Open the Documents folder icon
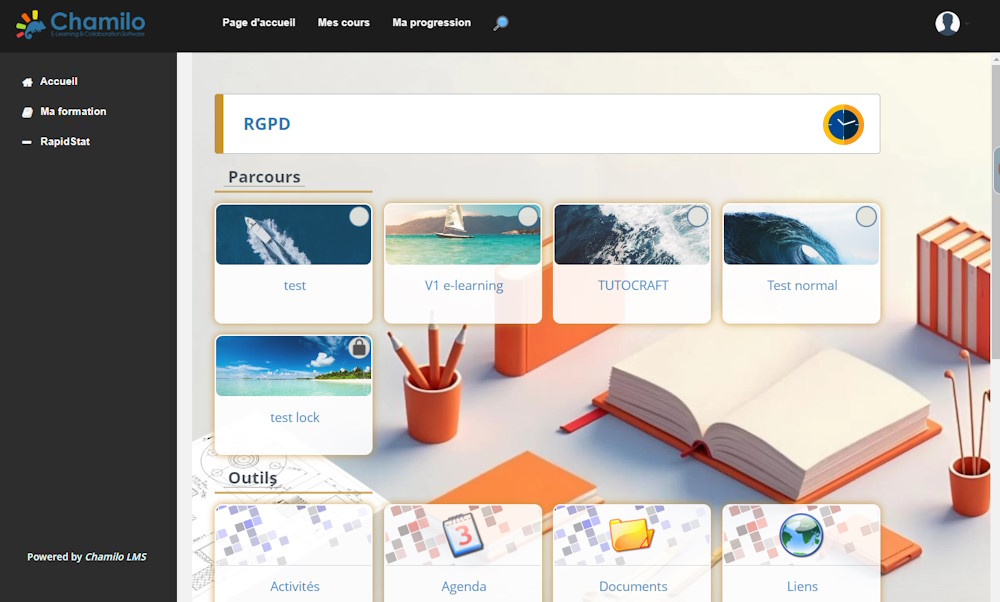Screen dimensions: 1000x602 632,534
